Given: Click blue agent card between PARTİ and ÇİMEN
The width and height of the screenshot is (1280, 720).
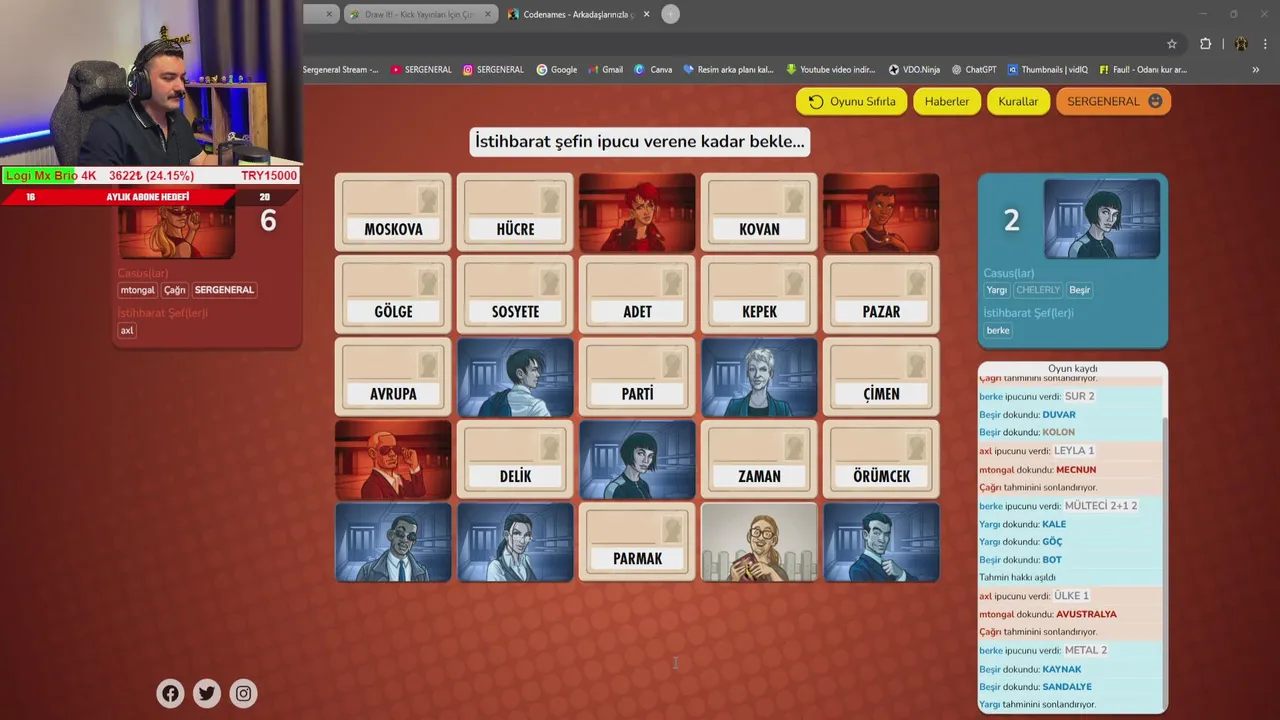Looking at the screenshot, I should [x=759, y=377].
